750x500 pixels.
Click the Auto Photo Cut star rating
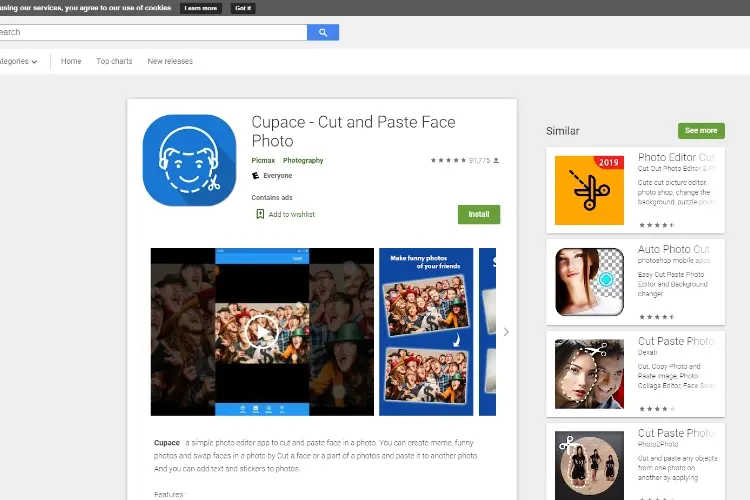(657, 317)
